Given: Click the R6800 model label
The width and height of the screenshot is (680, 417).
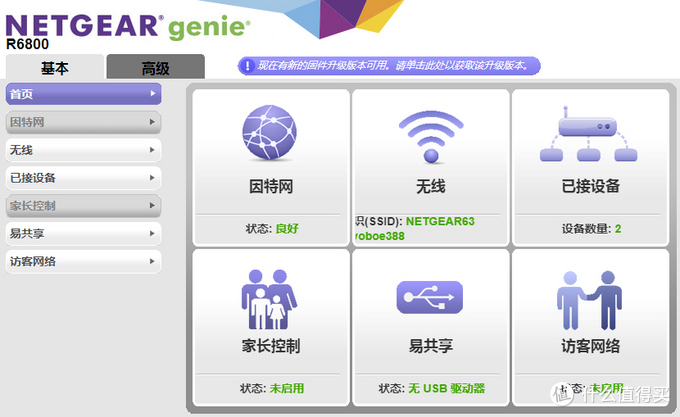Looking at the screenshot, I should (x=27, y=44).
